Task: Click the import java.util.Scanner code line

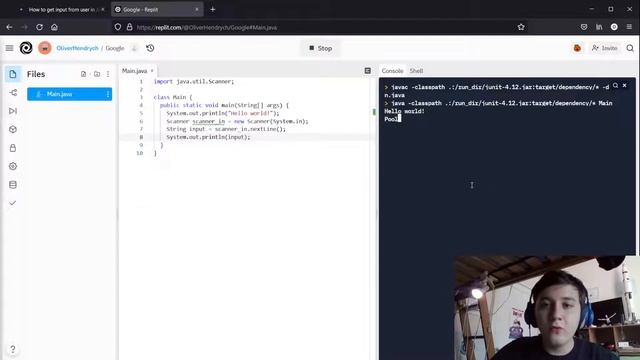Action: (x=194, y=82)
